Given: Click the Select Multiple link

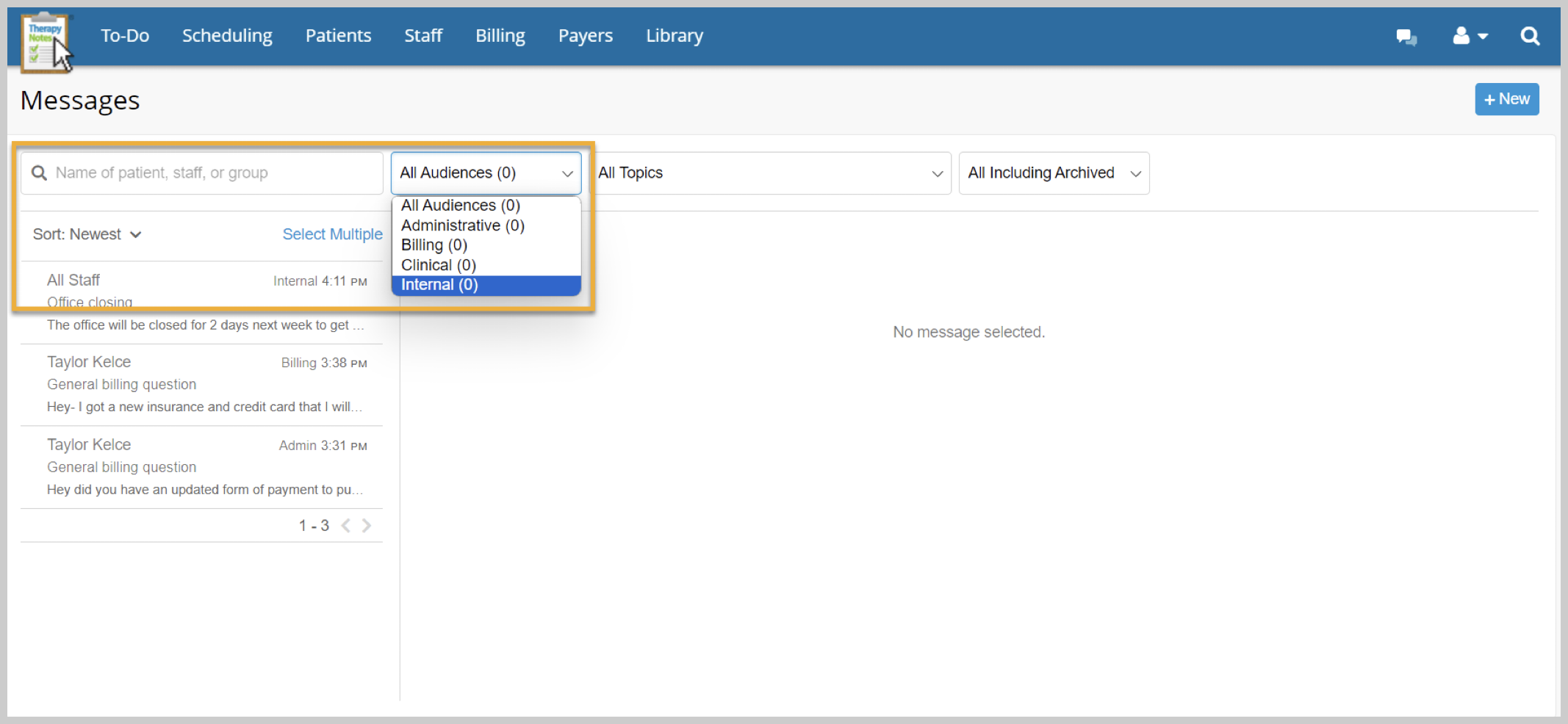Looking at the screenshot, I should [x=332, y=234].
